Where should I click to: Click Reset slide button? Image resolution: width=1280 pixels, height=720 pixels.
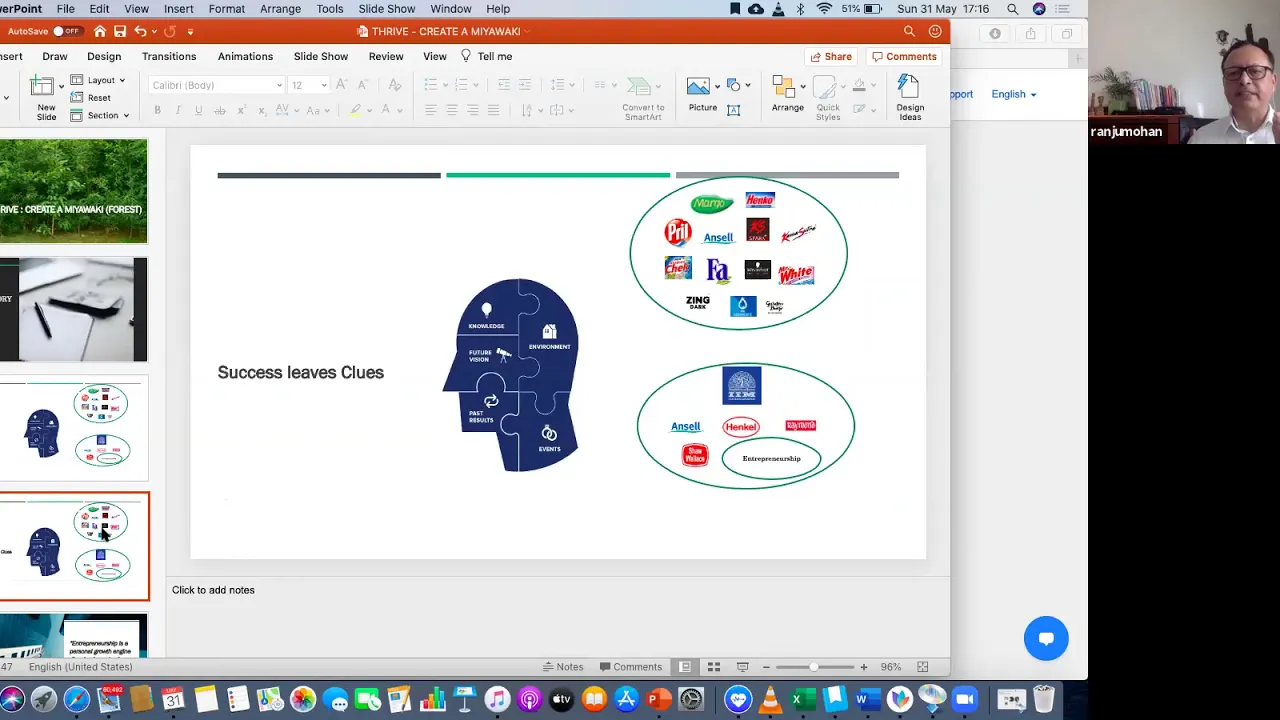[90, 98]
